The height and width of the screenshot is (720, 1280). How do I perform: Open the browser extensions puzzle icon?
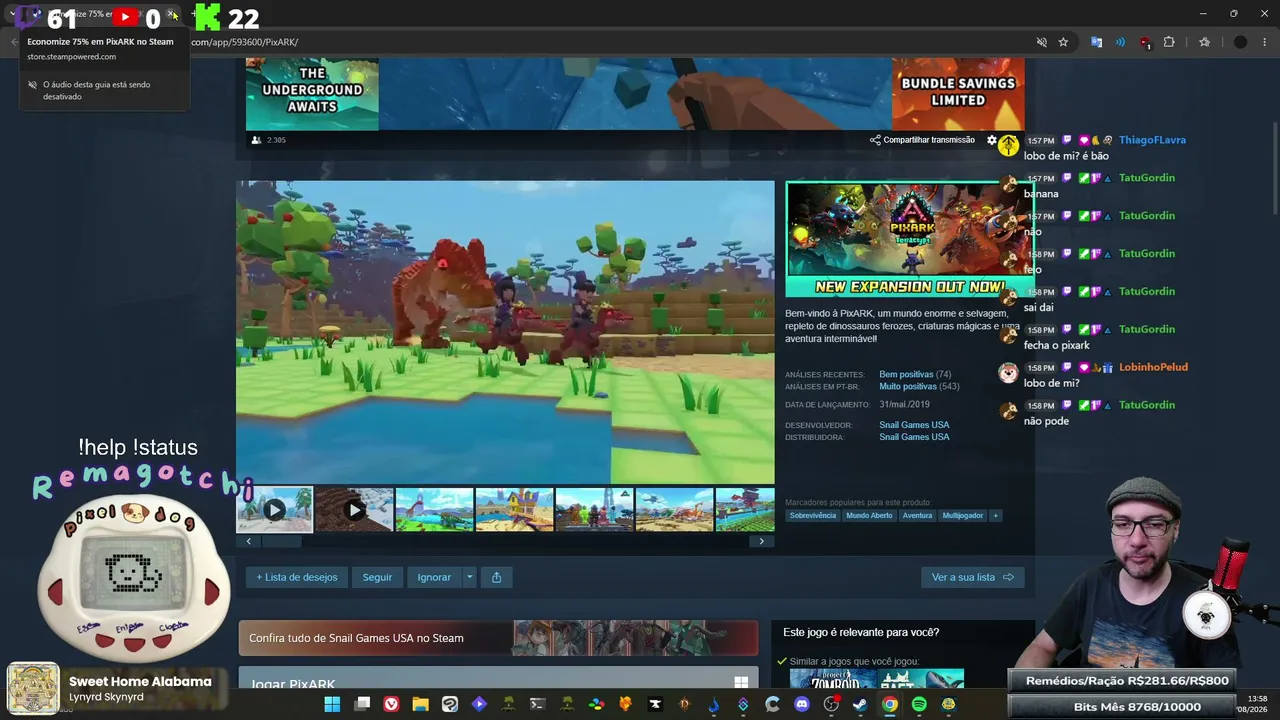click(x=1169, y=42)
